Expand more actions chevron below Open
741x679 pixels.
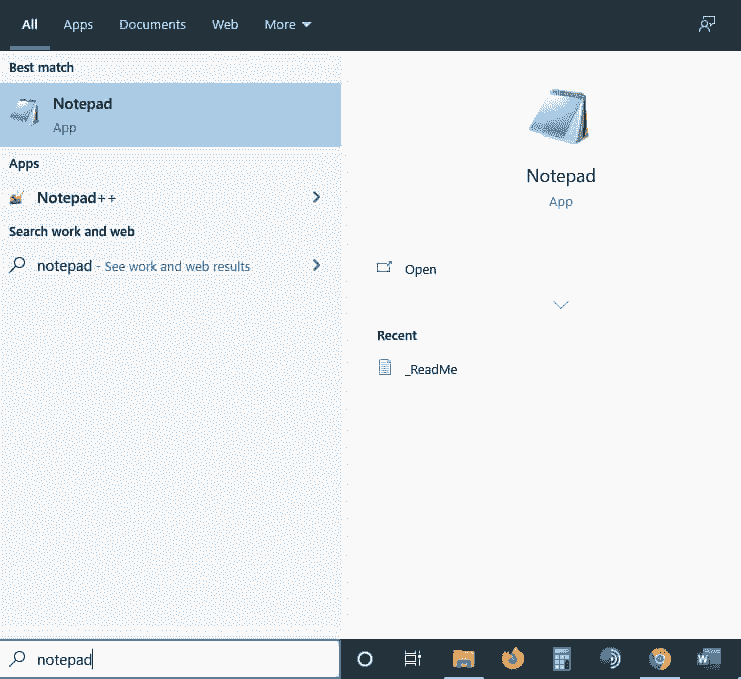click(561, 305)
